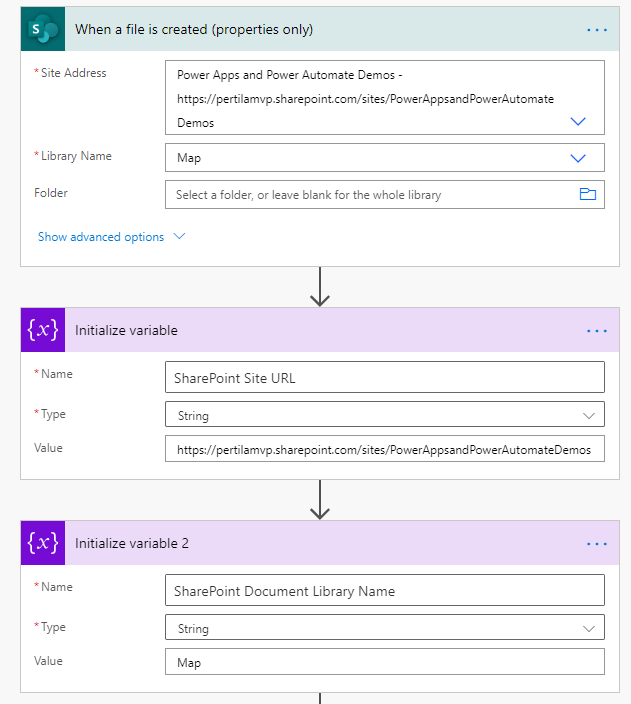Open Type dropdown in Initialize variable 2
The width and height of the screenshot is (631, 704).
point(588,628)
